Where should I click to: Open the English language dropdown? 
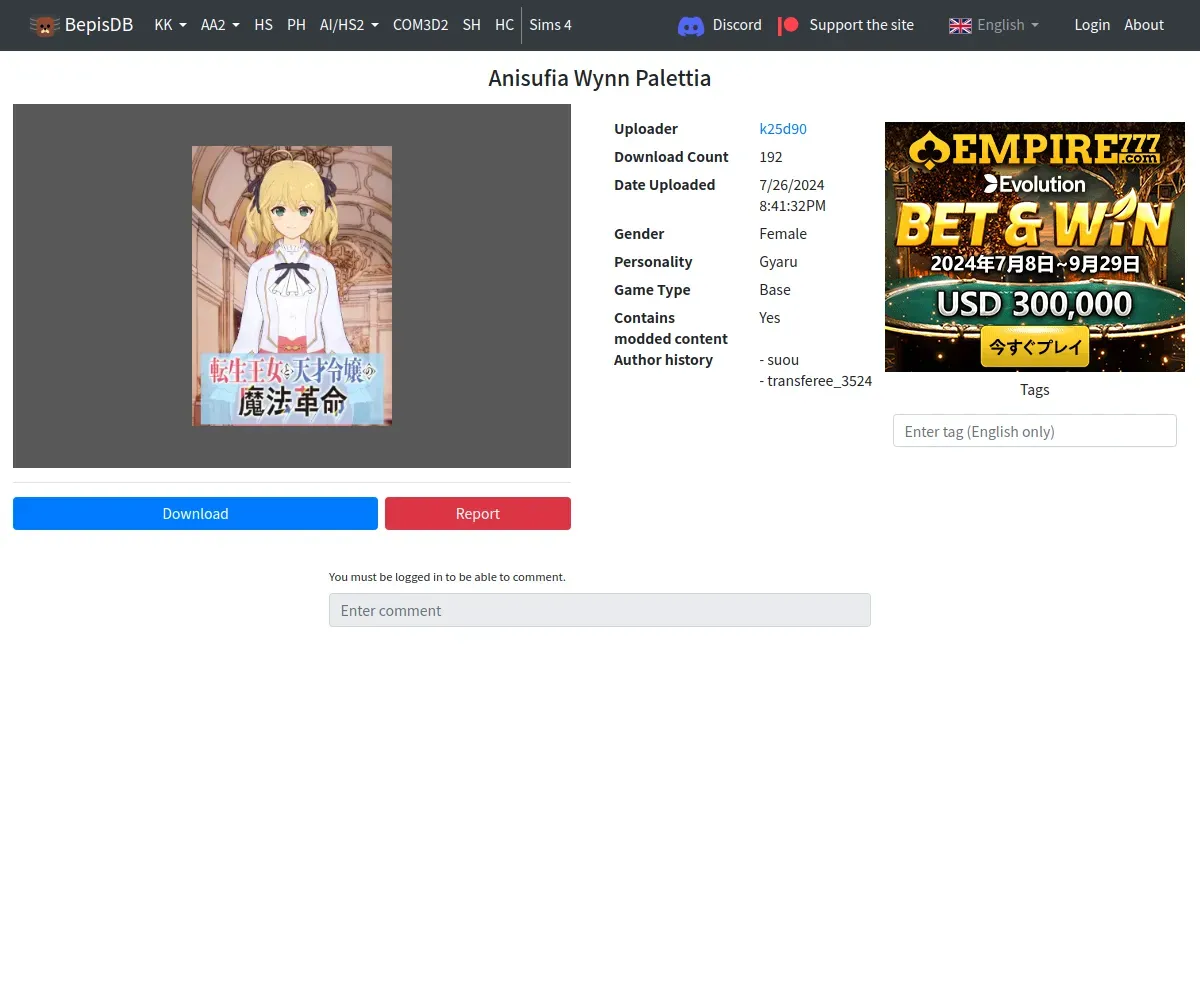(x=994, y=25)
